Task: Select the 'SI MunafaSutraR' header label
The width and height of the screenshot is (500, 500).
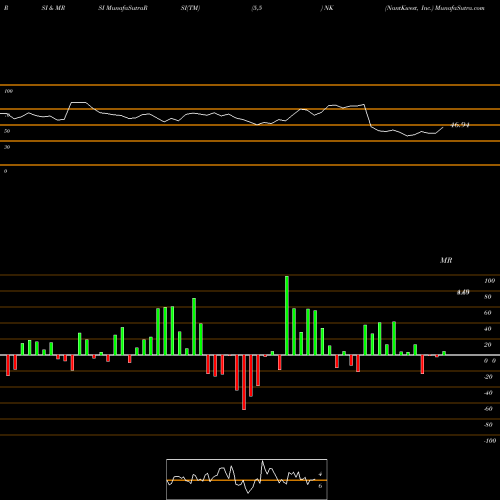Action: click(x=123, y=8)
